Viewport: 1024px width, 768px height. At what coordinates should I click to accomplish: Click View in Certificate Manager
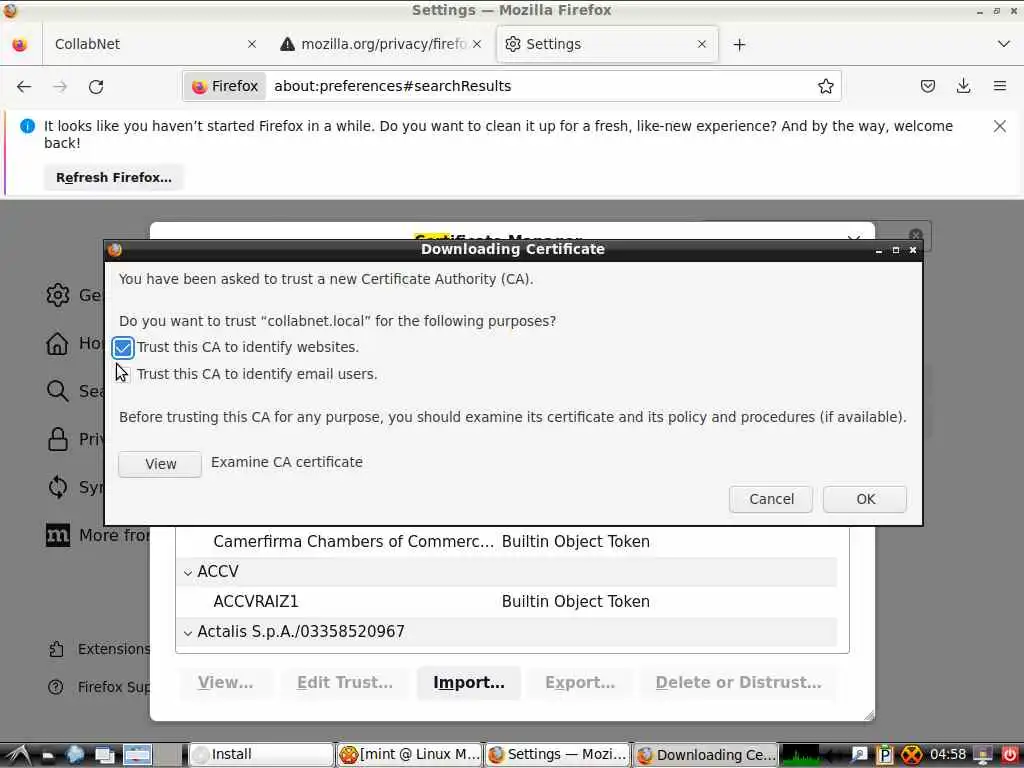click(225, 683)
